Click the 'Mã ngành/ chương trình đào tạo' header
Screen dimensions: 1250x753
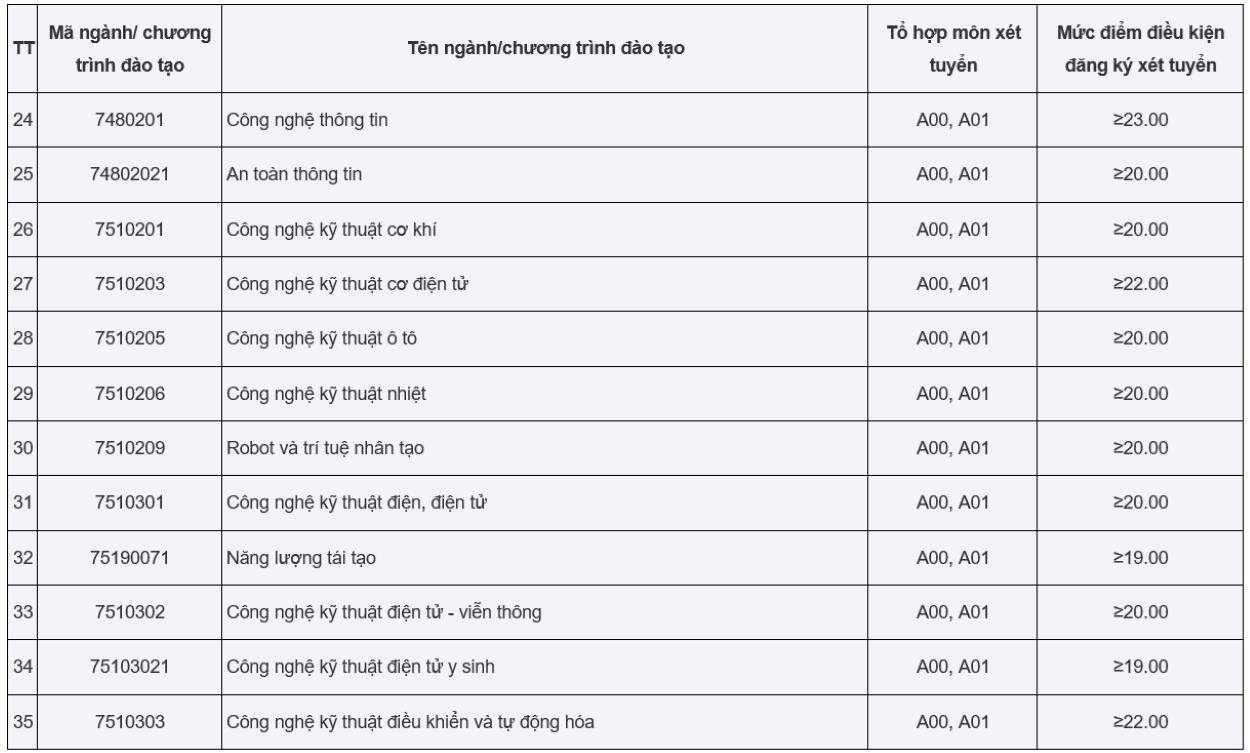[x=130, y=50]
